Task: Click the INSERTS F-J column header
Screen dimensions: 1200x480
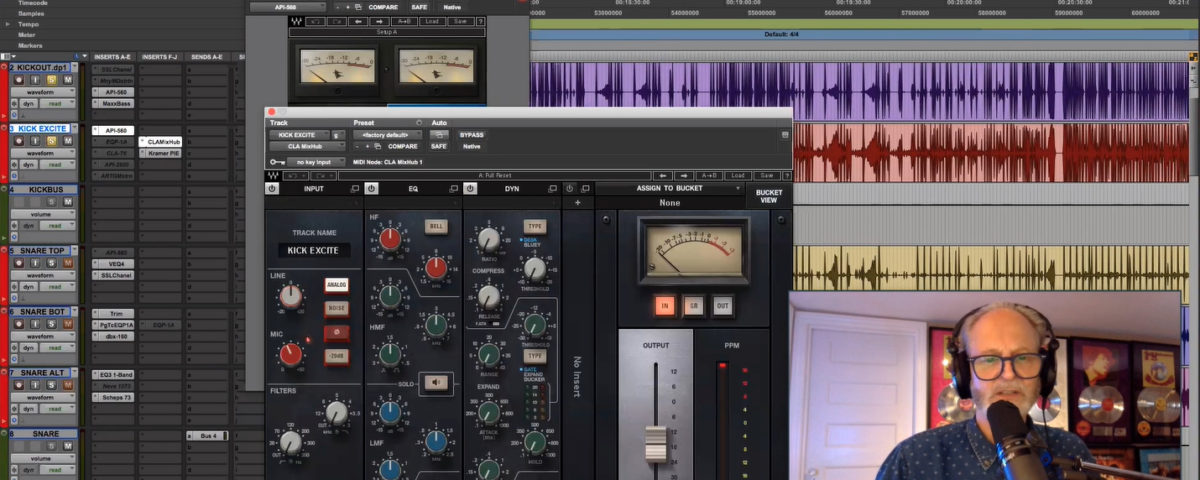Action: (158, 57)
